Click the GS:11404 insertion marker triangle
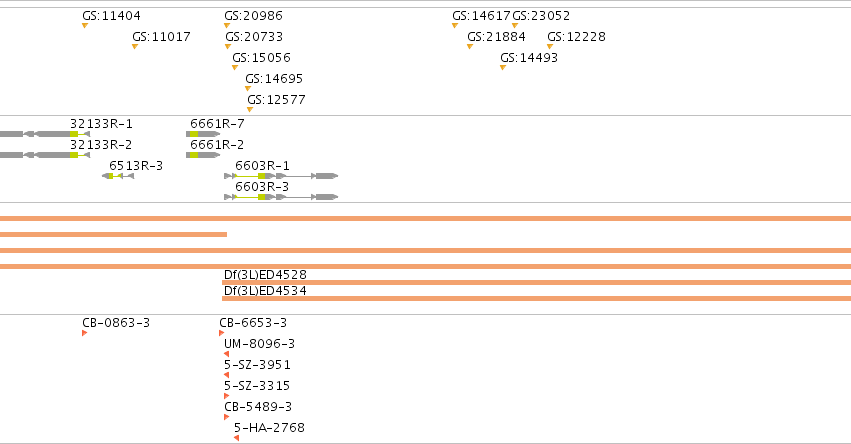851x444 pixels. tap(85, 26)
